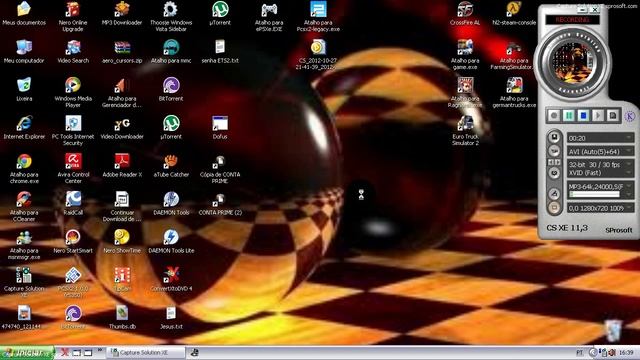Image resolution: width=640 pixels, height=360 pixels.
Task: Select Atalho para Pcsx2-legacy.exe icon
Action: (318, 17)
